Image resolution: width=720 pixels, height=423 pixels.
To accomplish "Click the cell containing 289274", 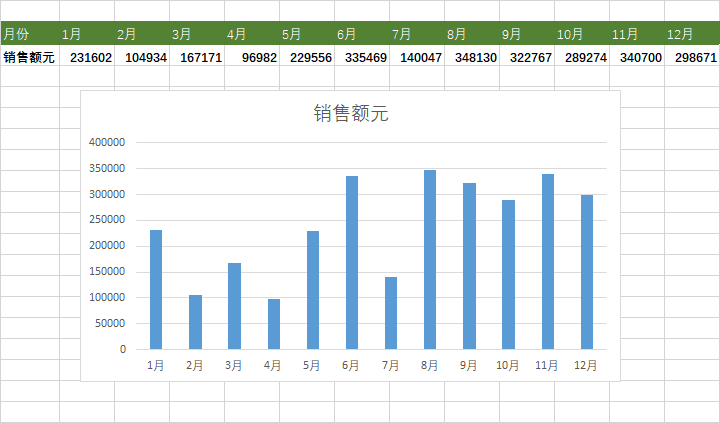I will 582,57.
